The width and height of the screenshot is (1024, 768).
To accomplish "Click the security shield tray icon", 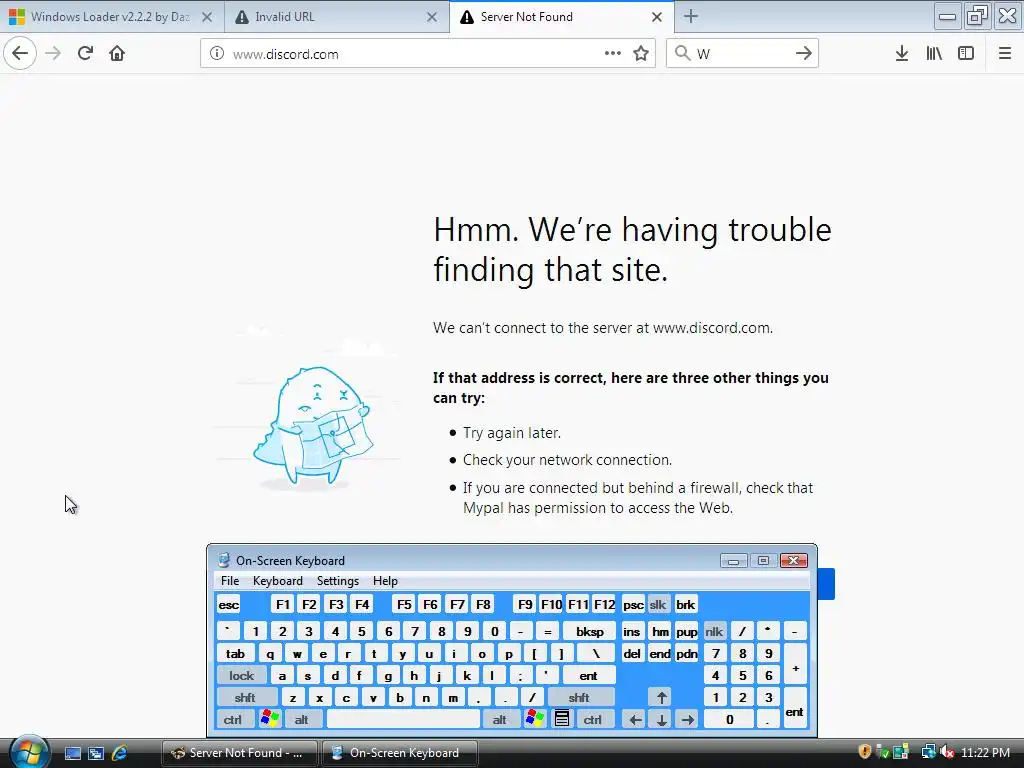I will [865, 752].
